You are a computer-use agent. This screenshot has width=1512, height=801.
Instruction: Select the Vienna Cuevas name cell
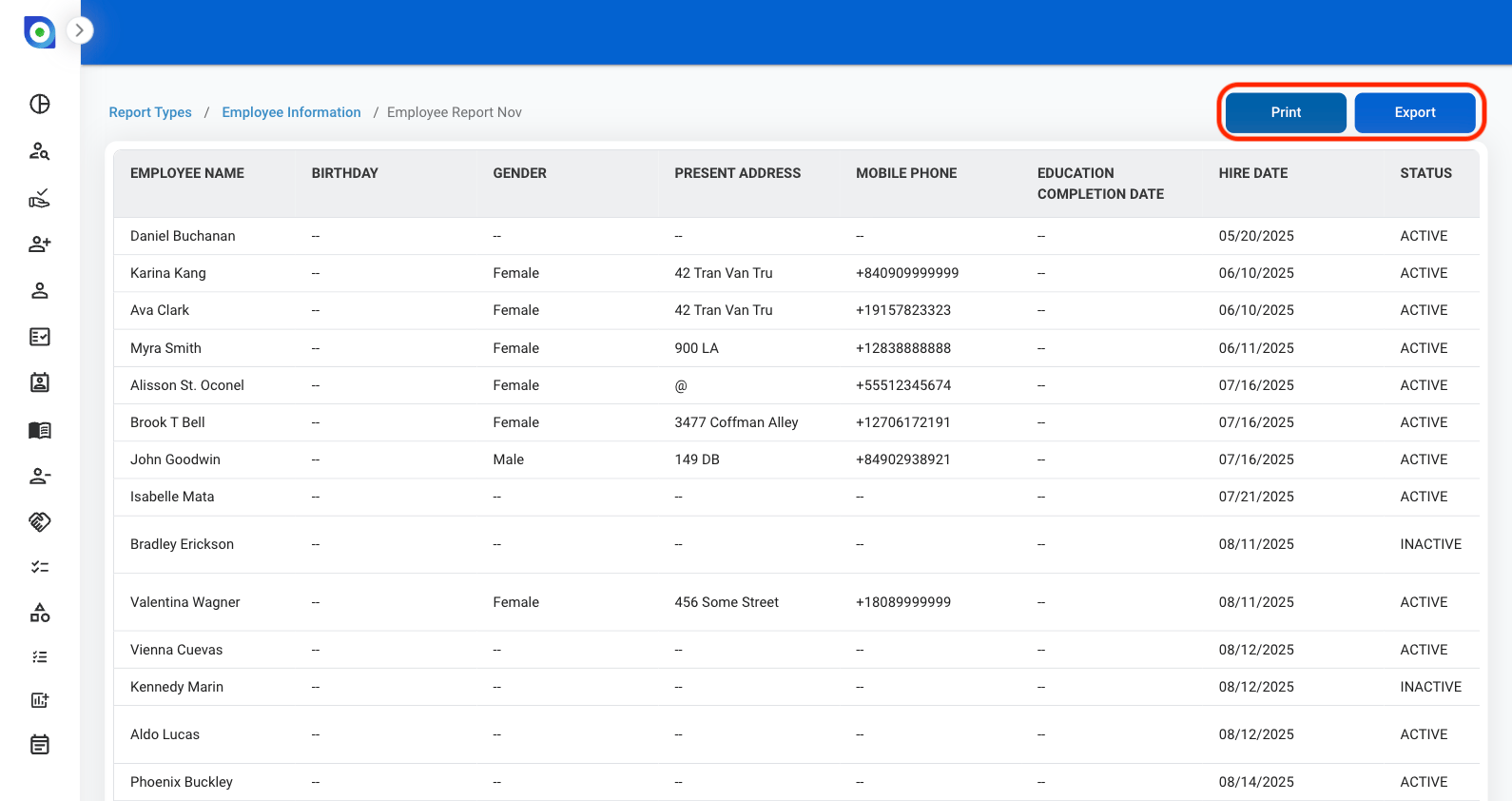pos(176,650)
